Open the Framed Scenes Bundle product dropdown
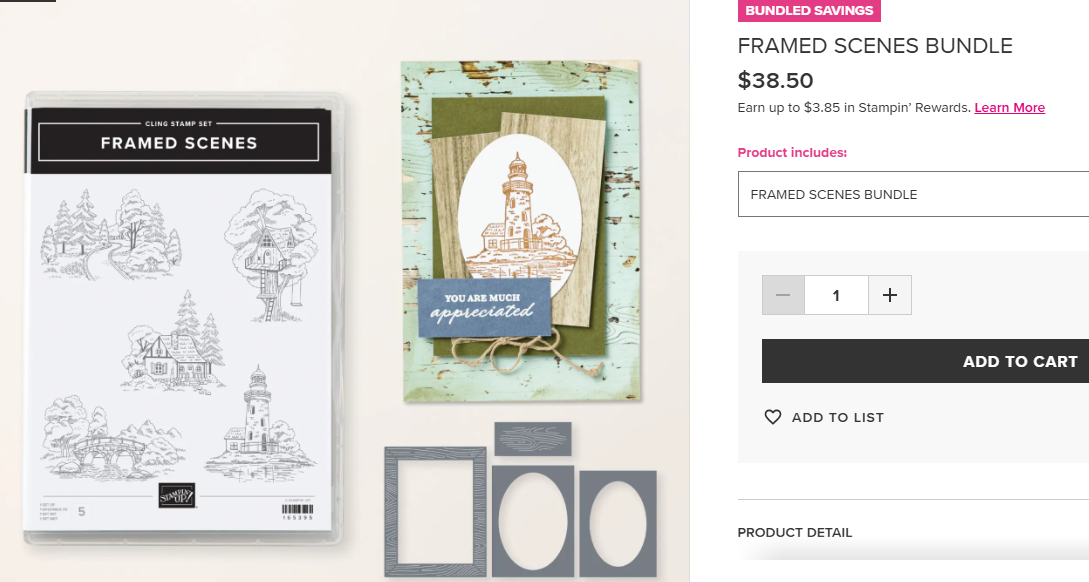 click(x=913, y=194)
